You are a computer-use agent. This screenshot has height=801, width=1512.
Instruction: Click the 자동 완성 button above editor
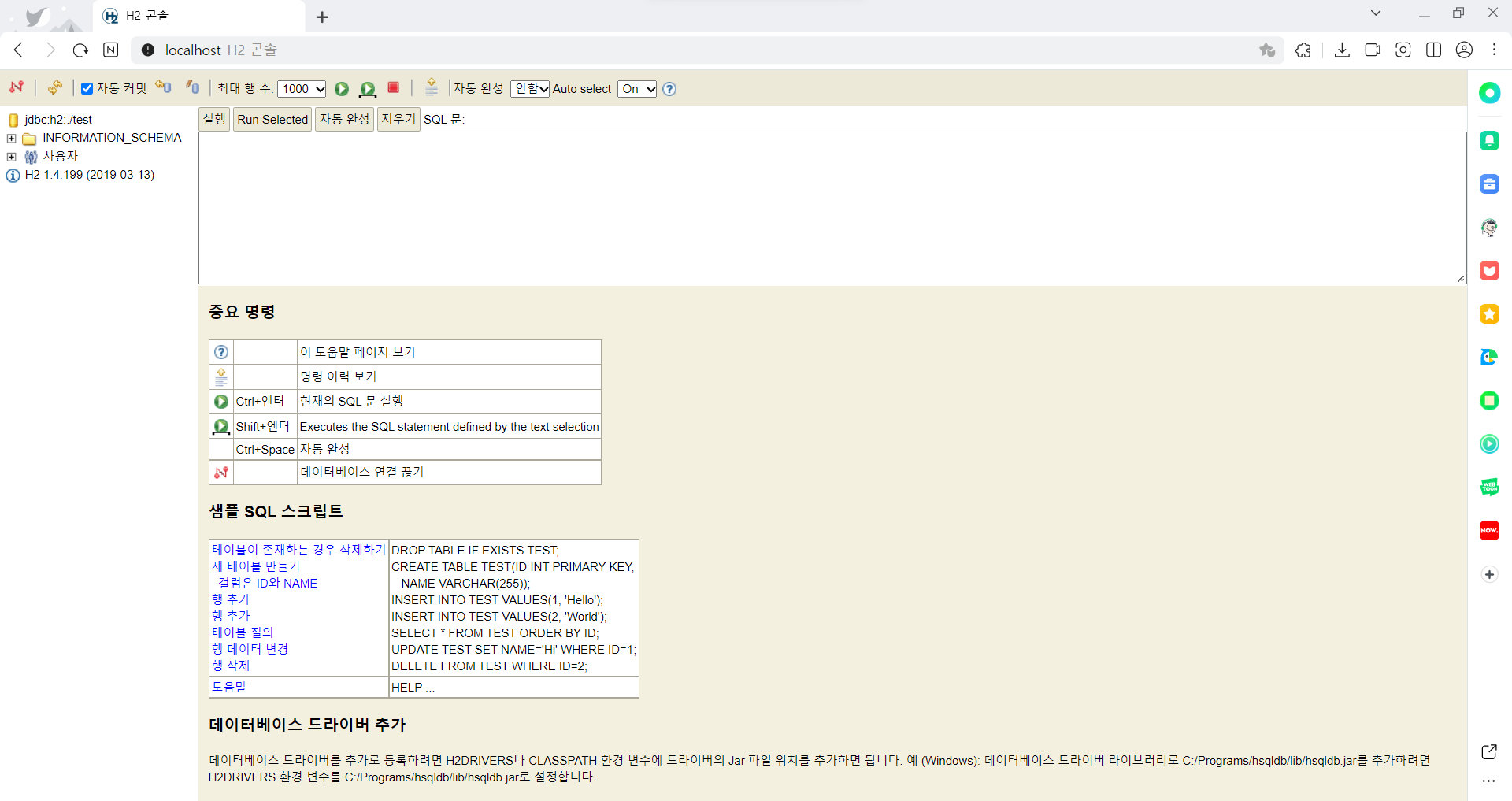pos(344,119)
